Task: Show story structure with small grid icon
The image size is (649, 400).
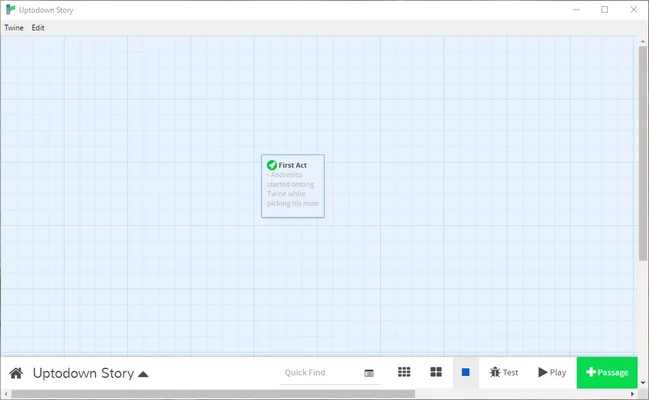Action: coord(404,372)
